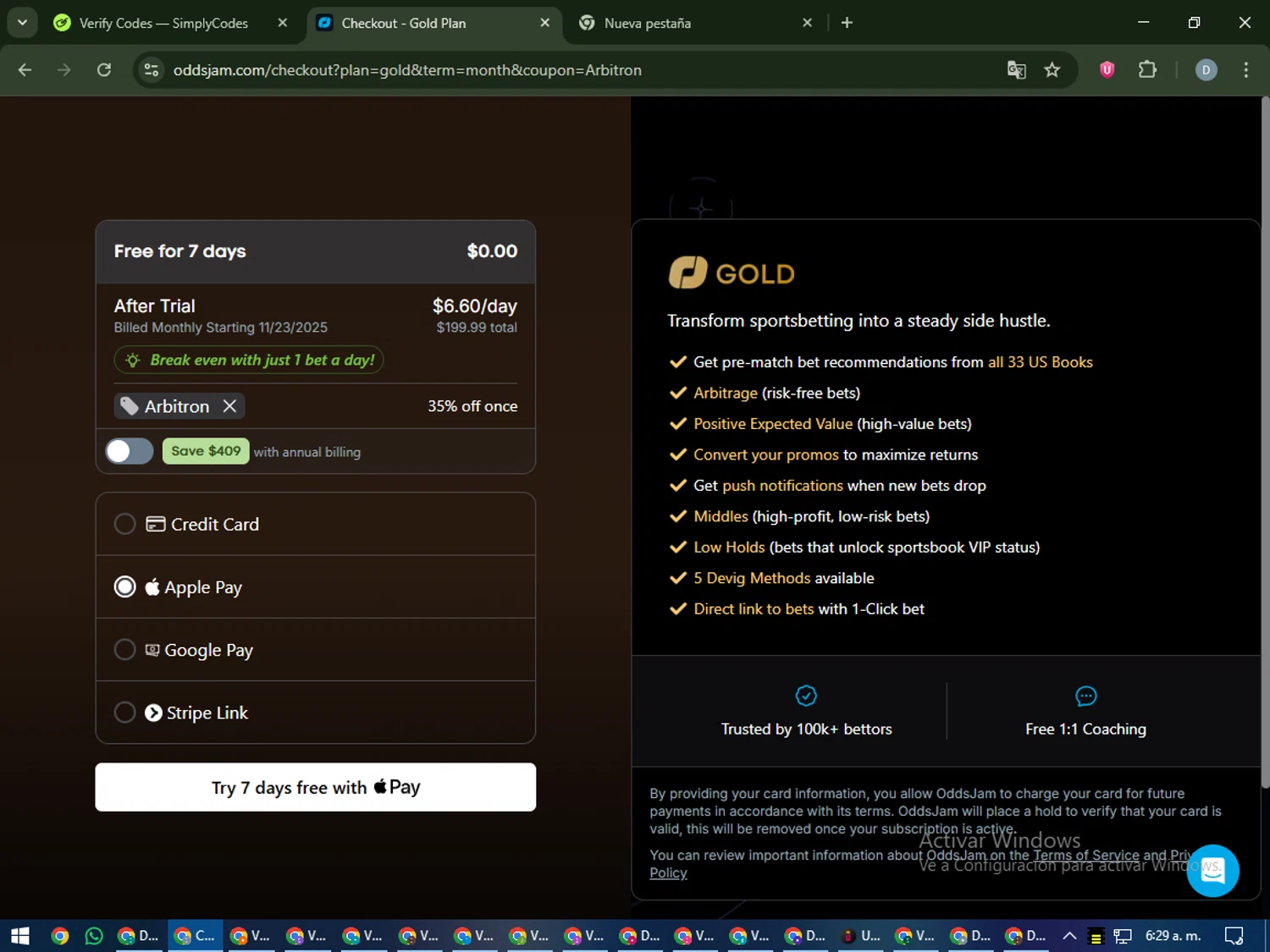The width and height of the screenshot is (1270, 952).
Task: Click Try 7 days free with Apple Pay
Action: [x=316, y=787]
